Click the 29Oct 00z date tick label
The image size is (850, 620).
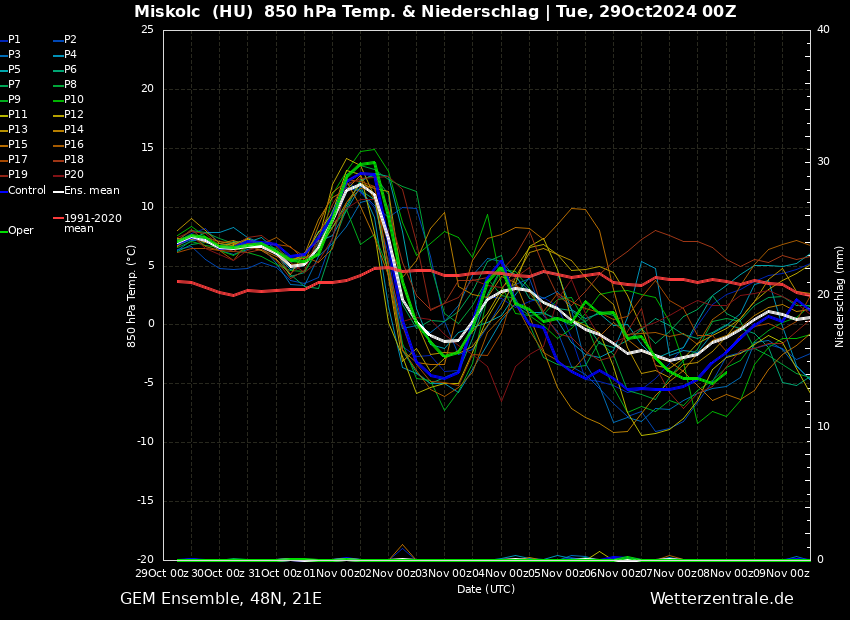(x=162, y=573)
